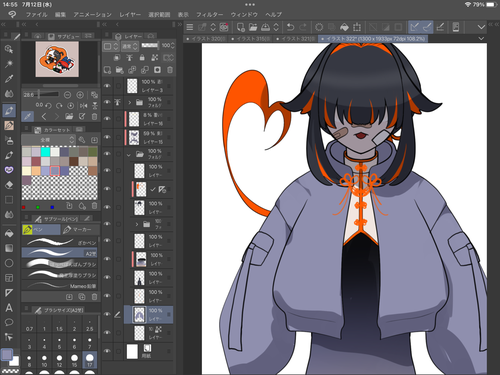Select the main foreground color box
Image resolution: width=500 pixels, height=375 pixels.
pyautogui.click(x=7, y=354)
